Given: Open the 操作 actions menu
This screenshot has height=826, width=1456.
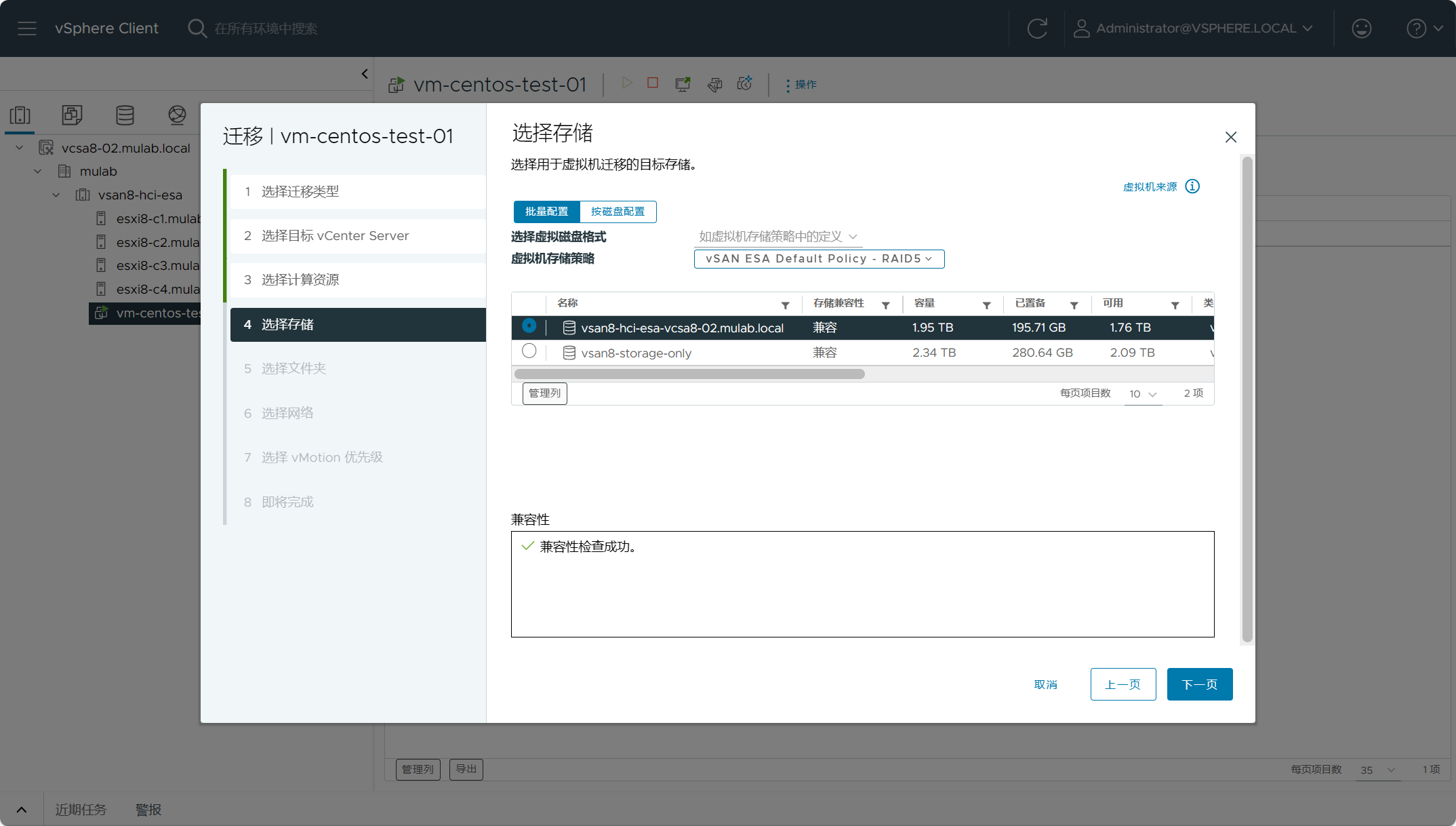Looking at the screenshot, I should click(x=801, y=85).
